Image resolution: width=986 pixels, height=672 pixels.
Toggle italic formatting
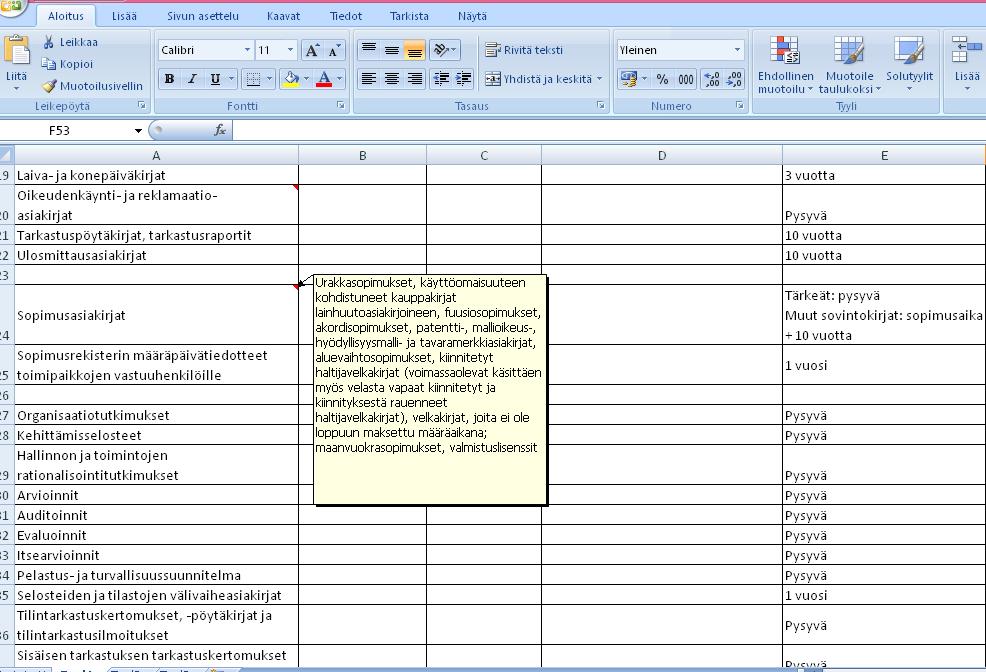point(192,79)
